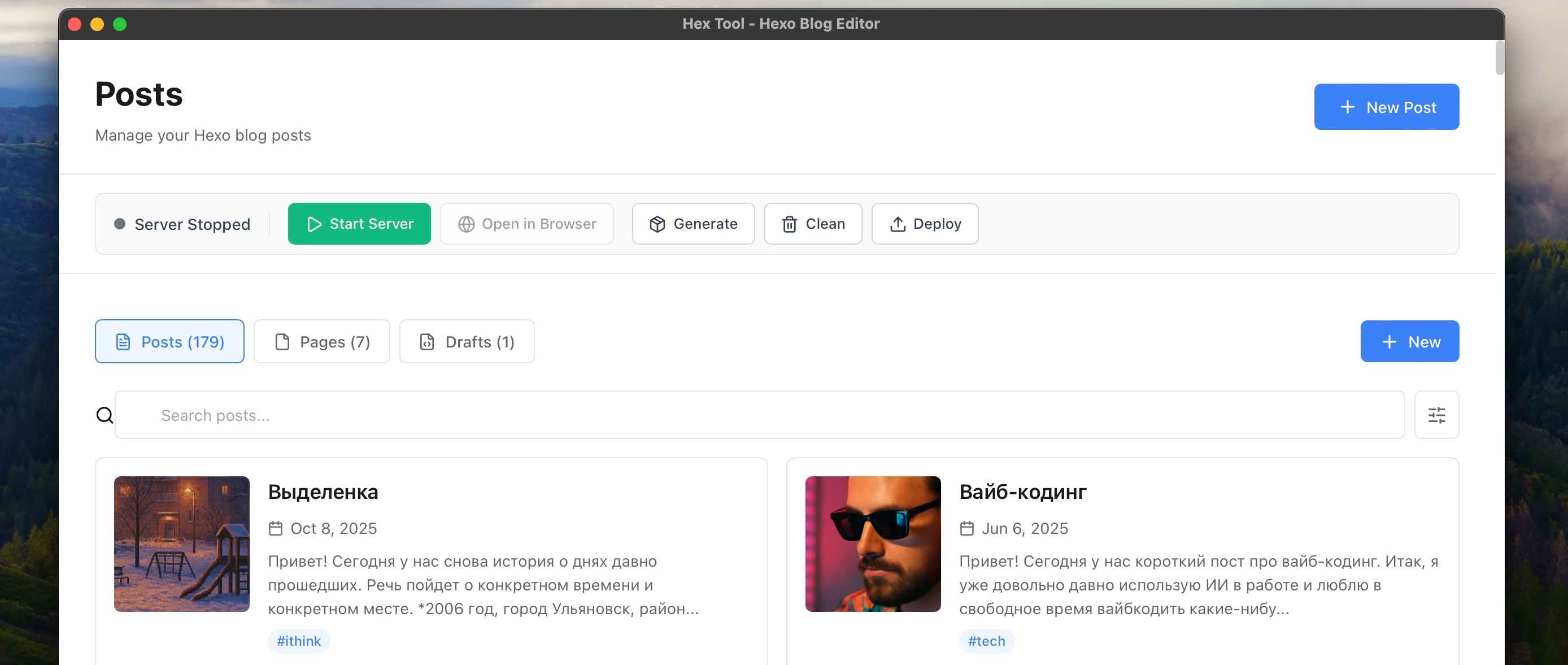The width and height of the screenshot is (1568, 665).
Task: Focus the Search posts input field
Action: pyautogui.click(x=759, y=415)
